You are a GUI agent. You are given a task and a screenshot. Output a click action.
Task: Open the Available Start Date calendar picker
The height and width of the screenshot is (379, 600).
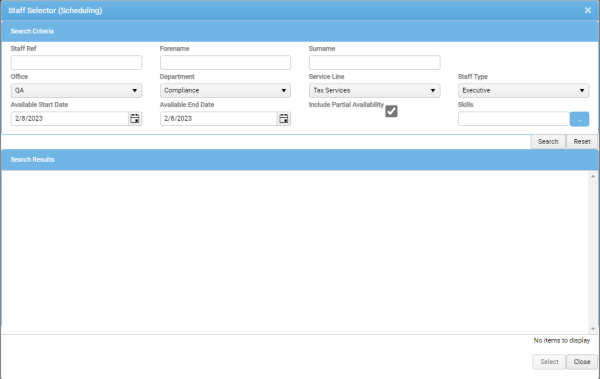[135, 119]
